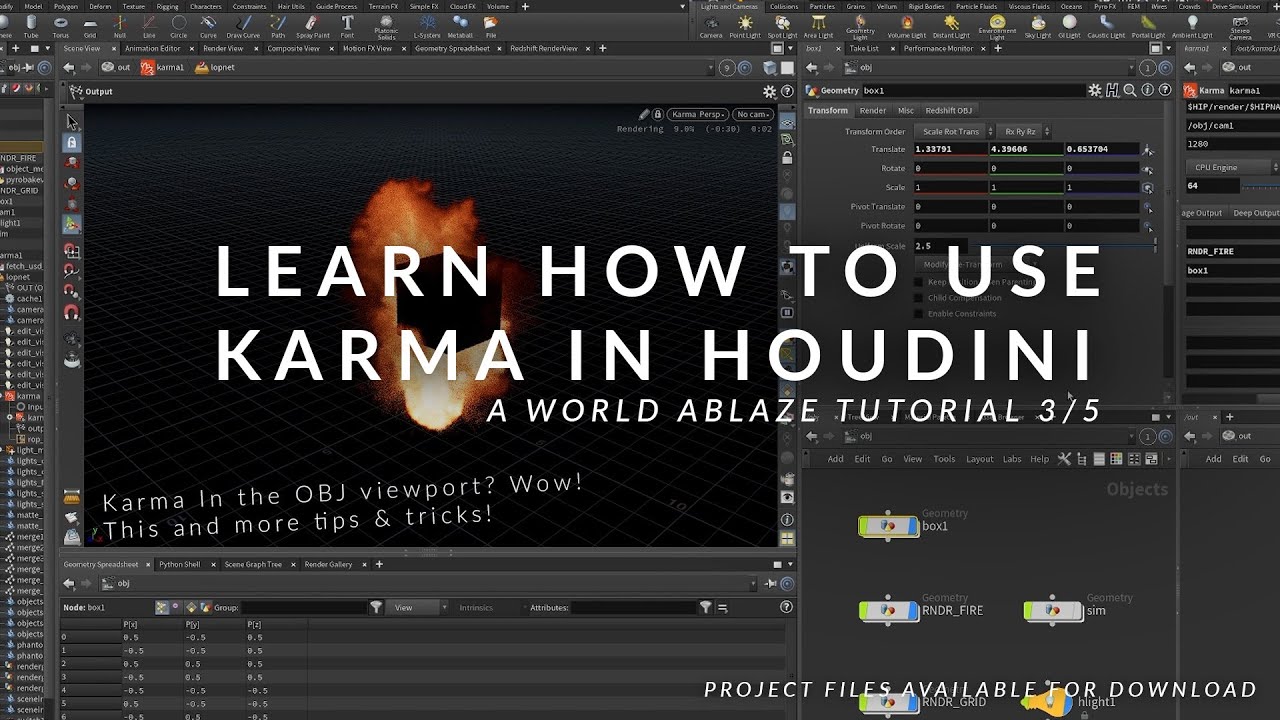Open the Karma Persp viewport dropdown
The image size is (1280, 720).
(x=698, y=114)
